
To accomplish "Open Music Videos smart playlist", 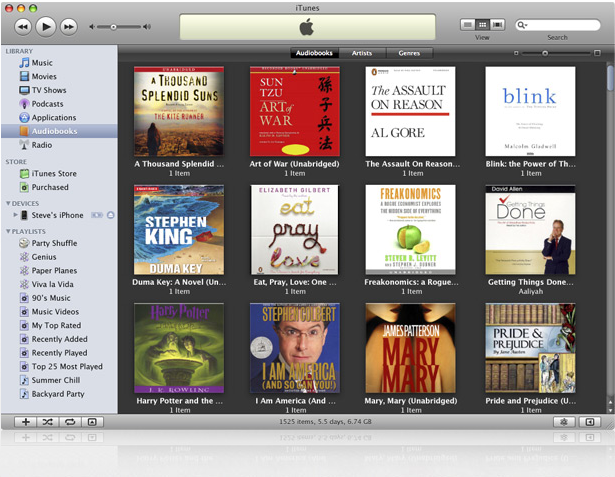I will tap(59, 312).
